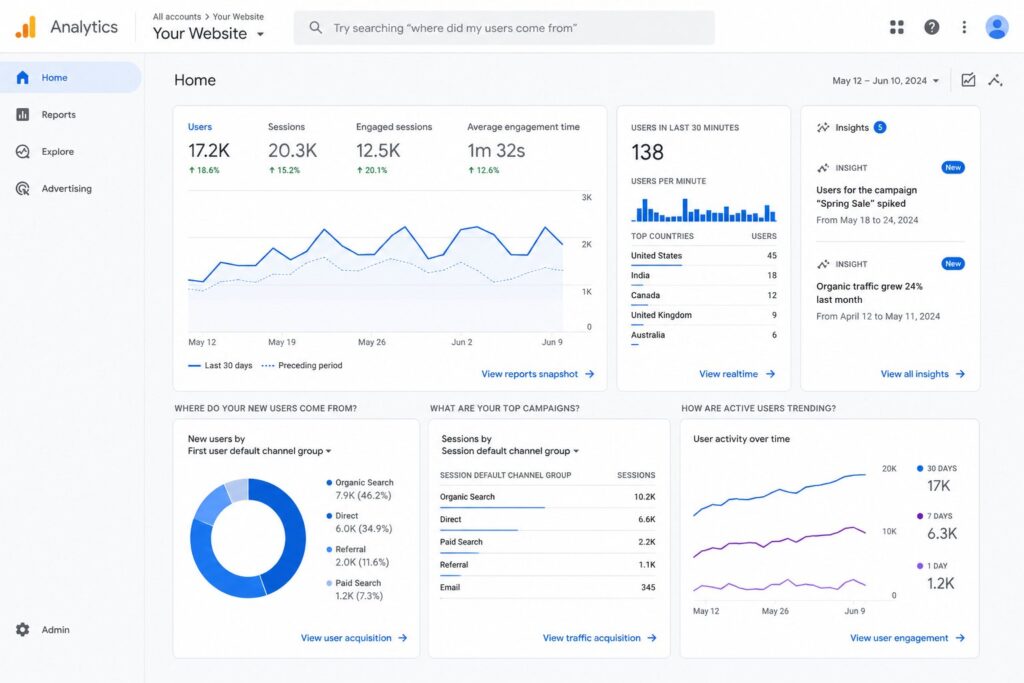
Task: Click the Insights count badge showing 5
Action: (x=880, y=127)
